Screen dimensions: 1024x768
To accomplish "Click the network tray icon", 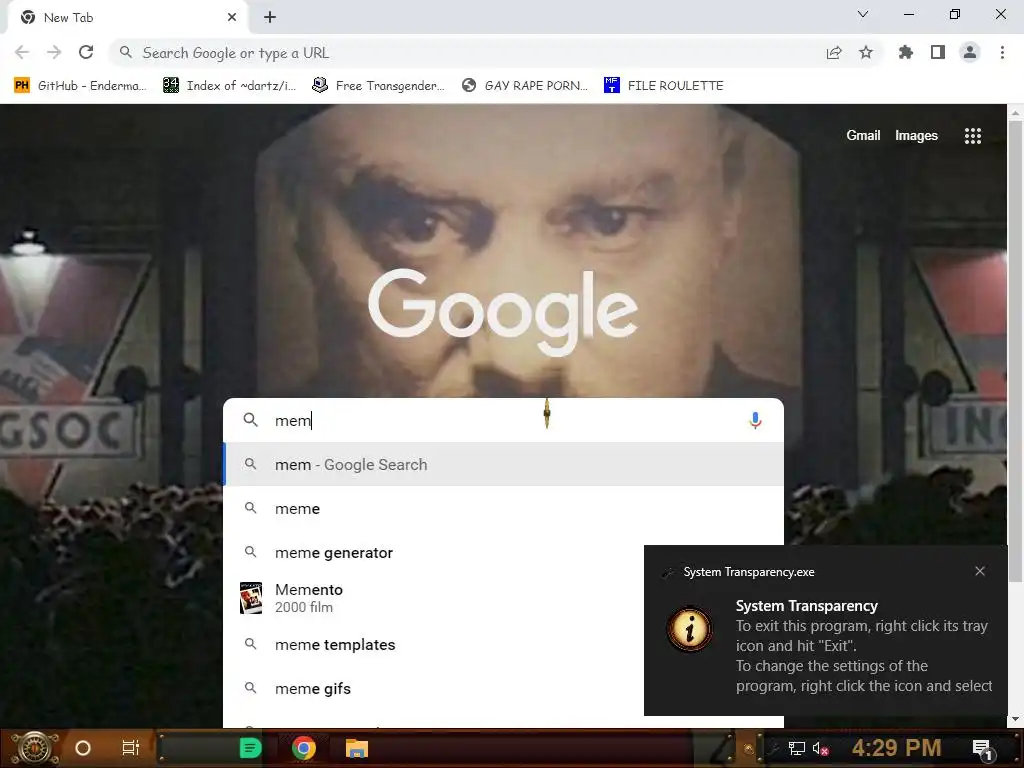I will 797,749.
